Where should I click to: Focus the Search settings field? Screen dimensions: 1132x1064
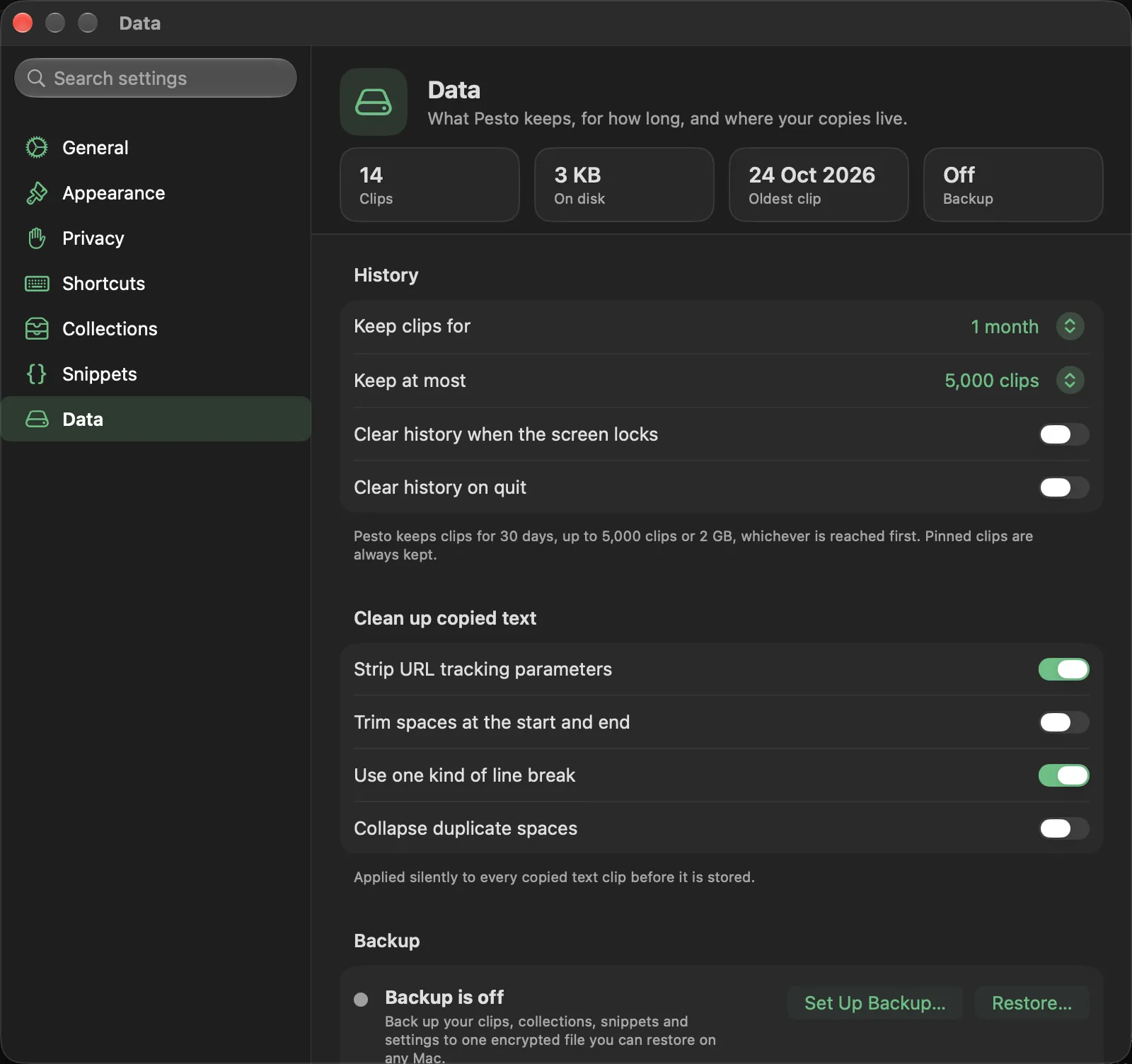coord(156,78)
